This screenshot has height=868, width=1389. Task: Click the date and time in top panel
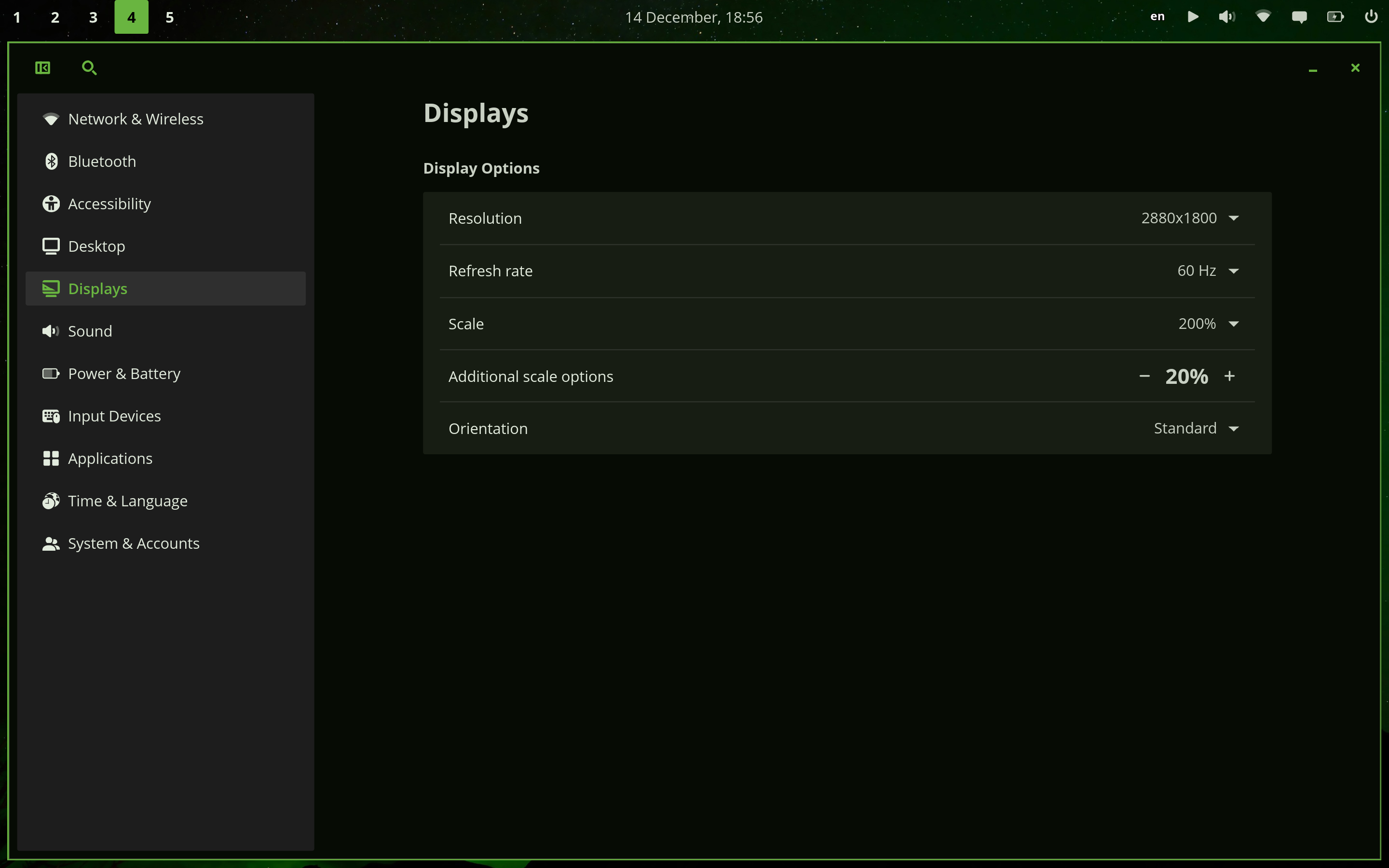pyautogui.click(x=694, y=17)
